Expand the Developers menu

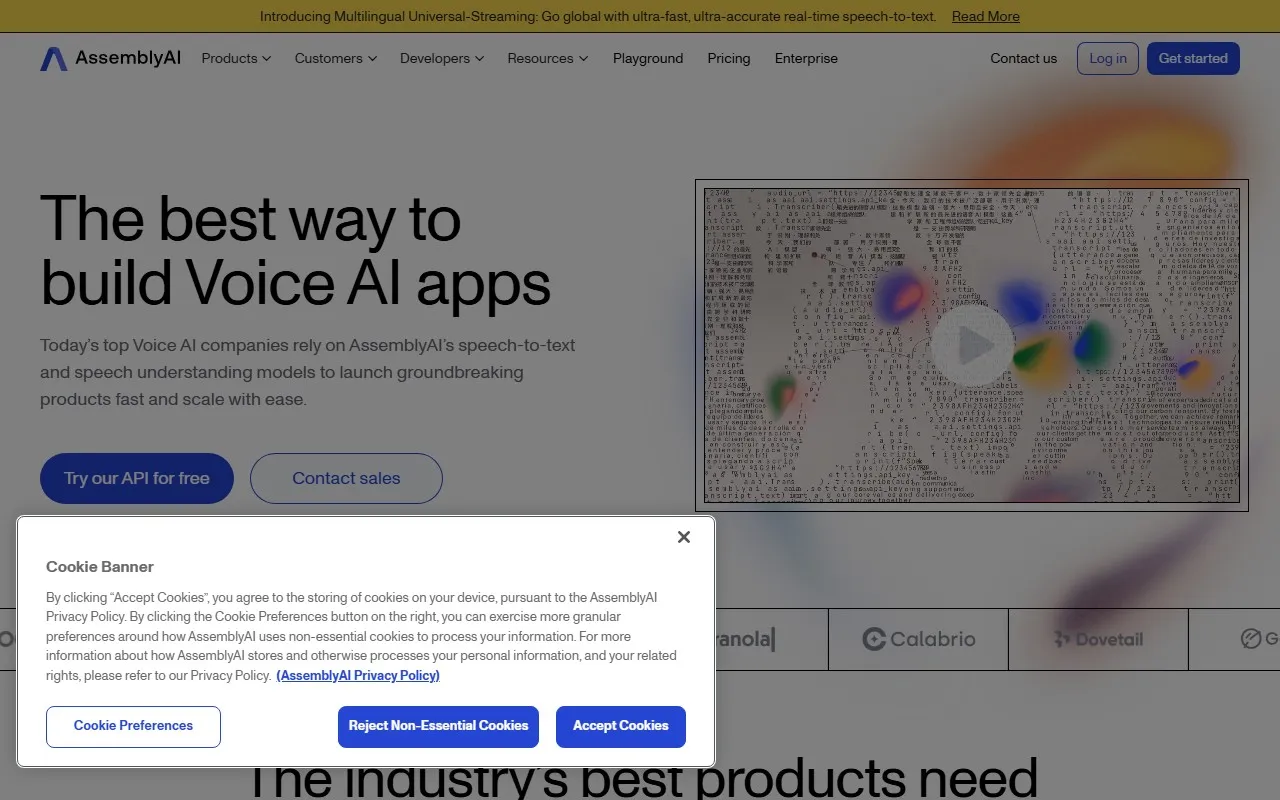coord(441,59)
